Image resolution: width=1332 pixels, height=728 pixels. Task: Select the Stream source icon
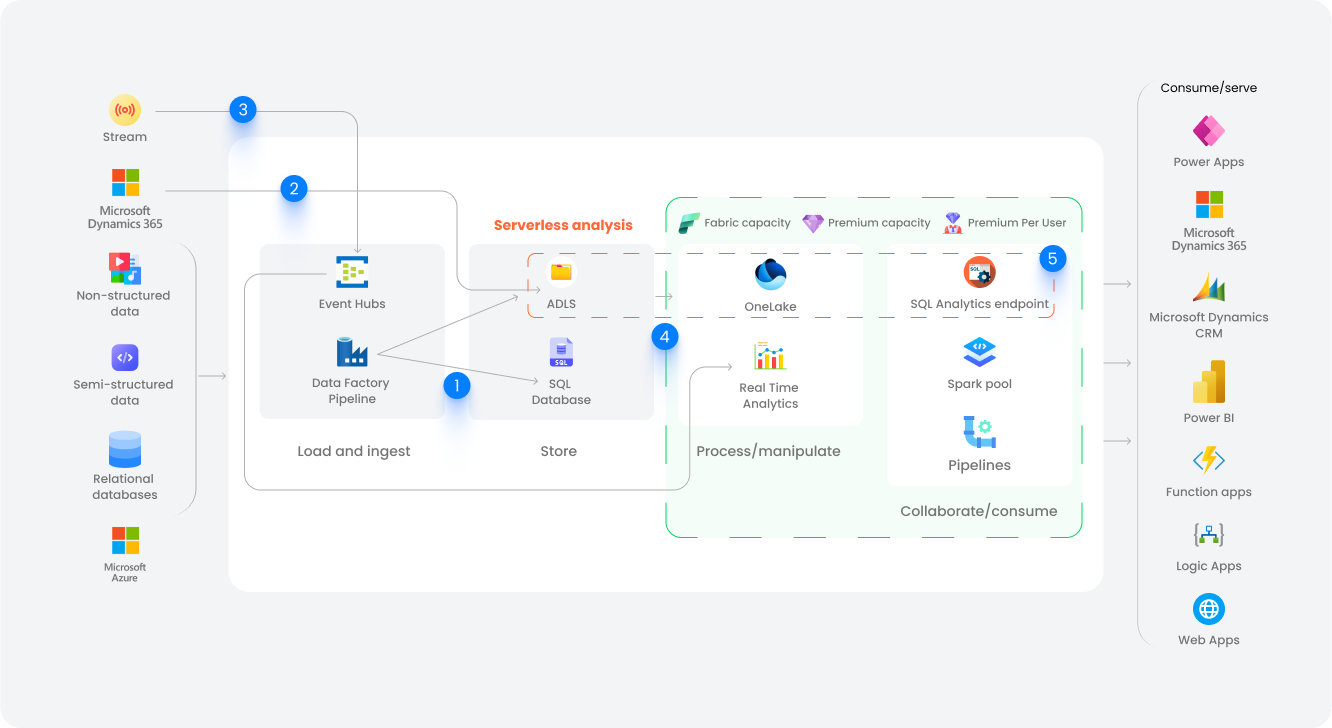coord(124,111)
